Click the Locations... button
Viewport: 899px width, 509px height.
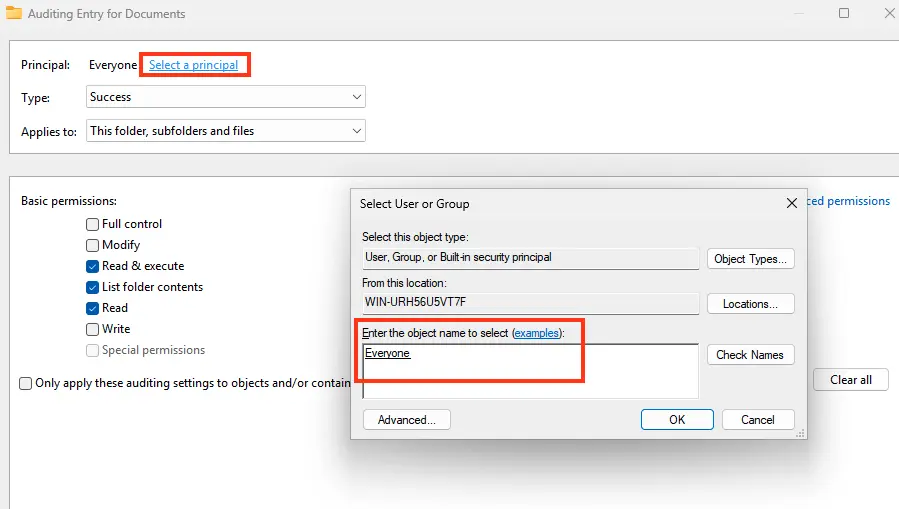tap(750, 304)
